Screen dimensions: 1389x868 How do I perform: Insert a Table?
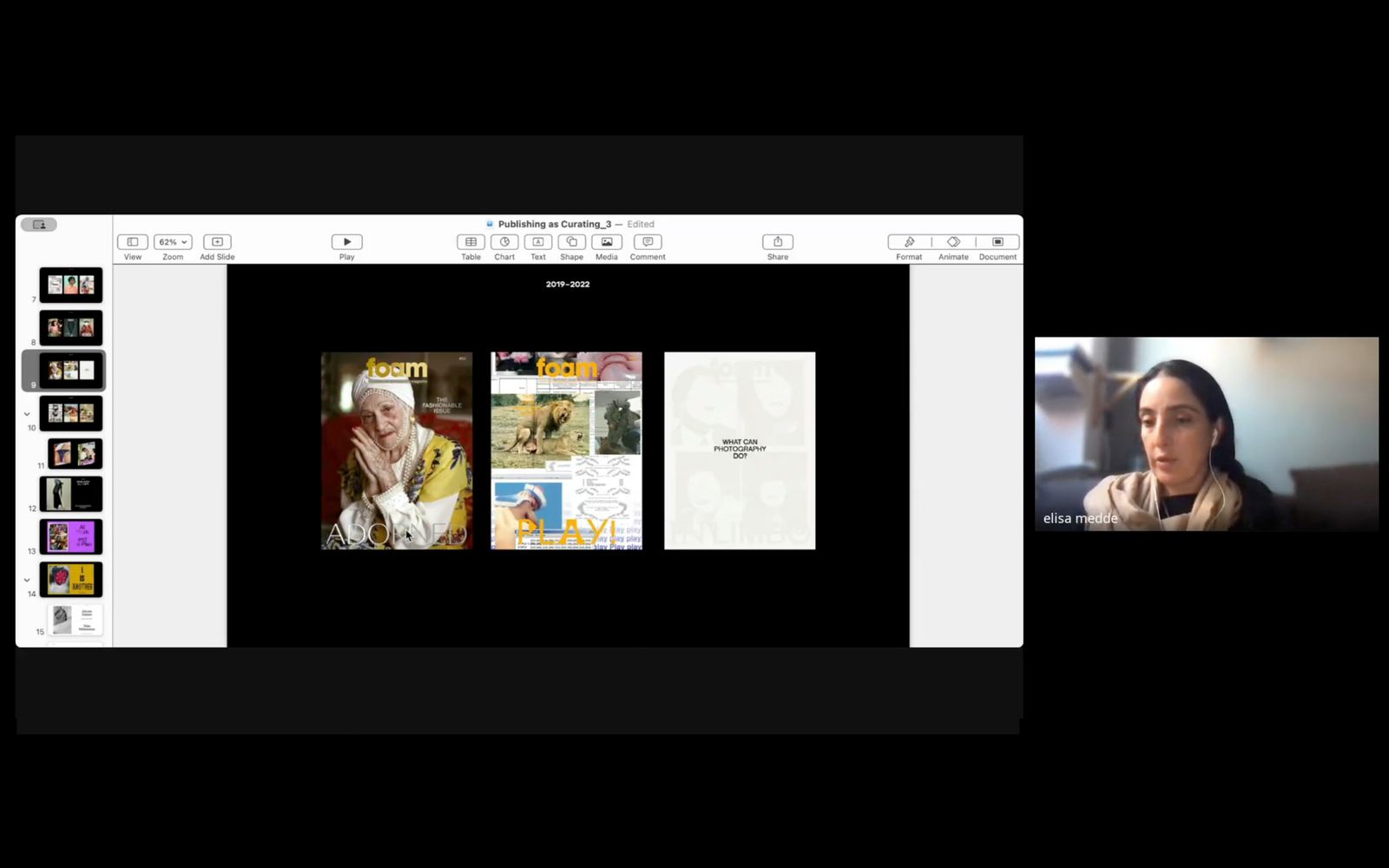471,242
